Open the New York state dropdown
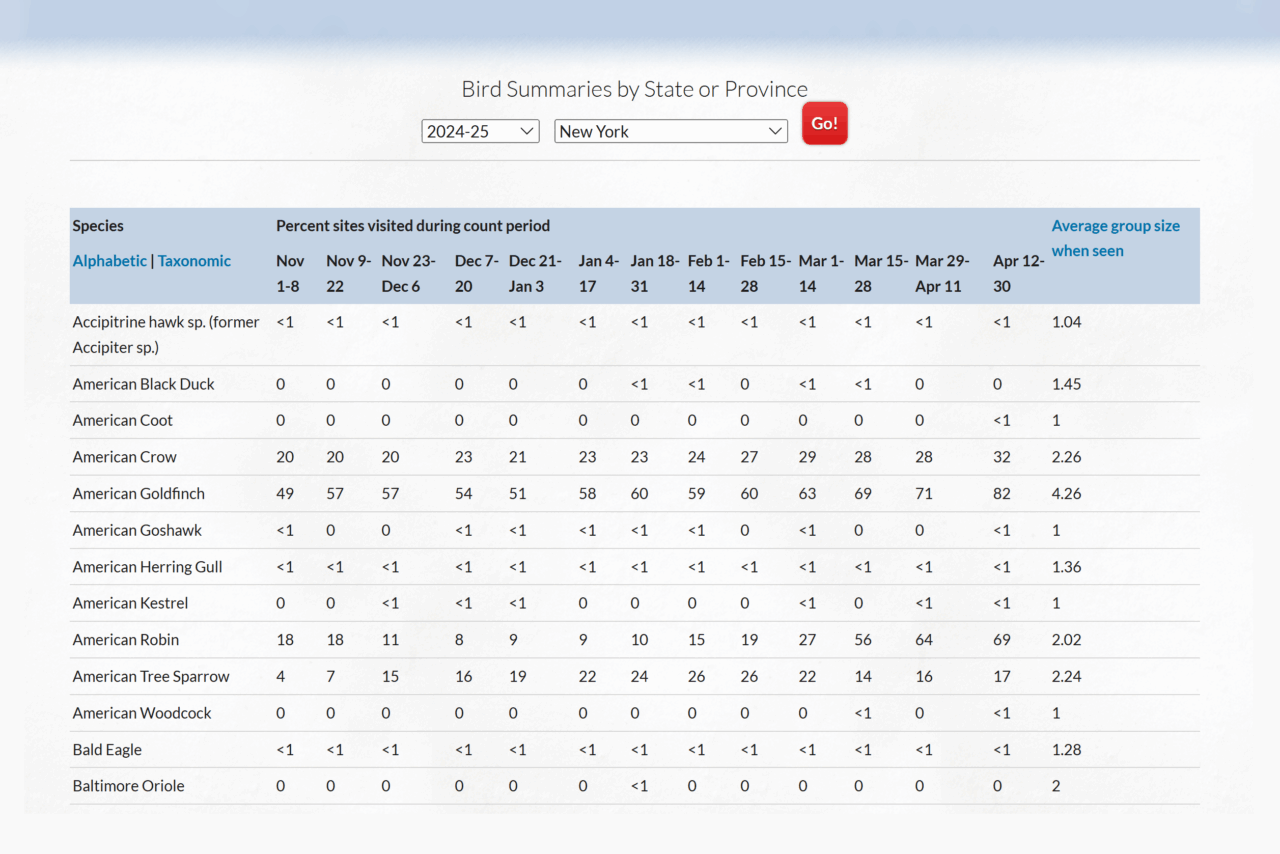 tap(670, 131)
